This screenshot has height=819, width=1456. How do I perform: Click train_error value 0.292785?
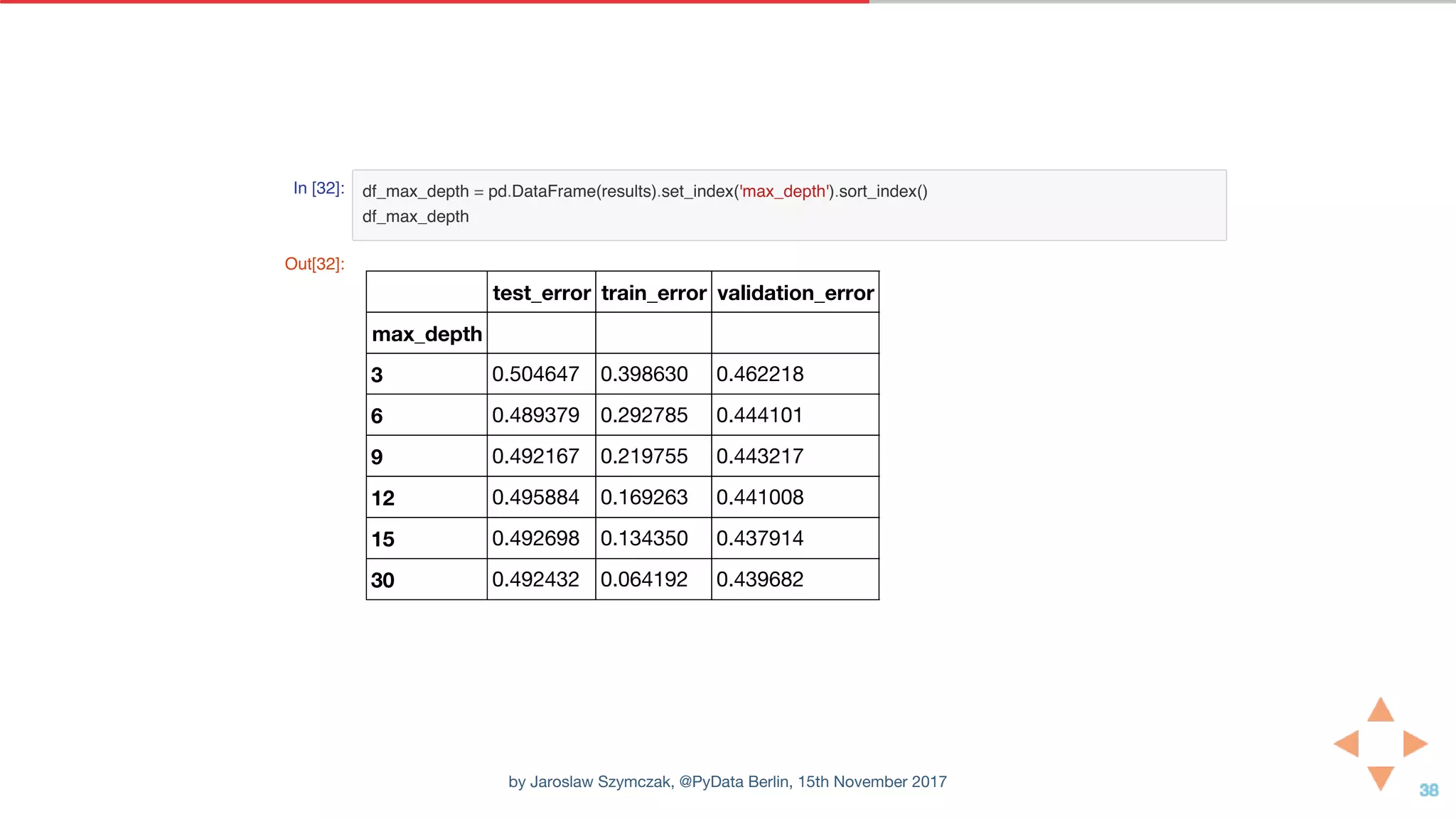644,415
